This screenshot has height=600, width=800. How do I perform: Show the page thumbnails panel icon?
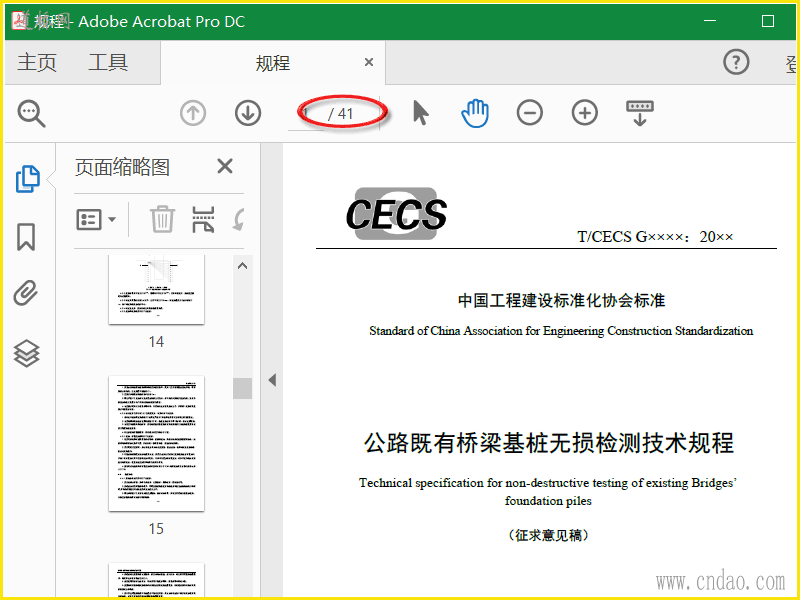(27, 179)
